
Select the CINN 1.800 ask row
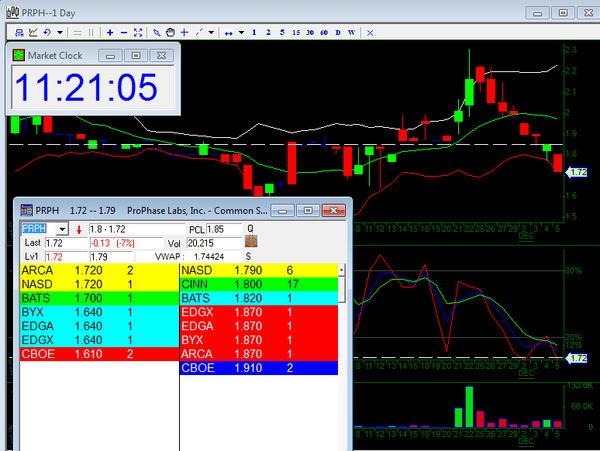tap(259, 284)
